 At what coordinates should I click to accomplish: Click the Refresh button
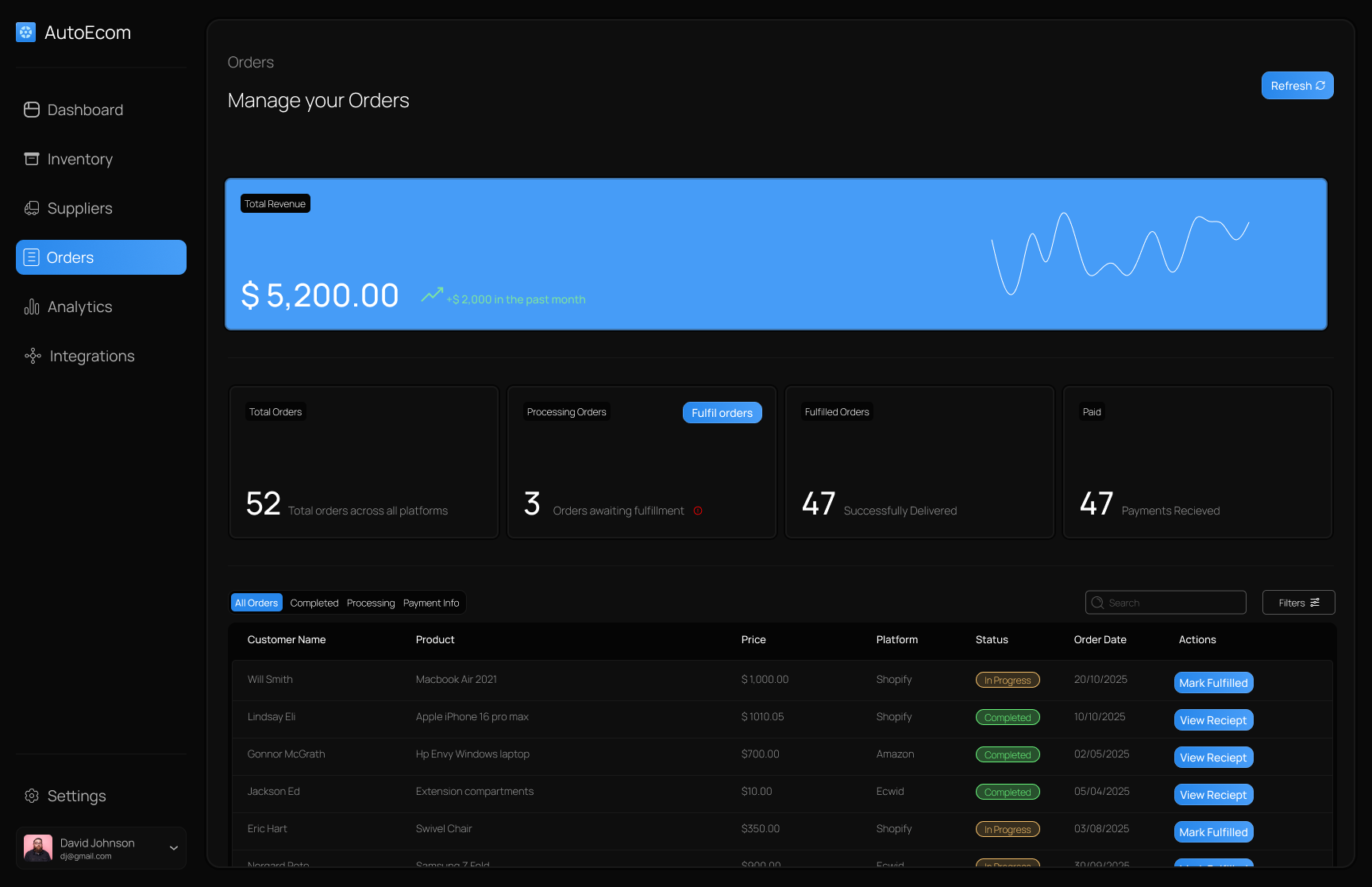pos(1297,86)
